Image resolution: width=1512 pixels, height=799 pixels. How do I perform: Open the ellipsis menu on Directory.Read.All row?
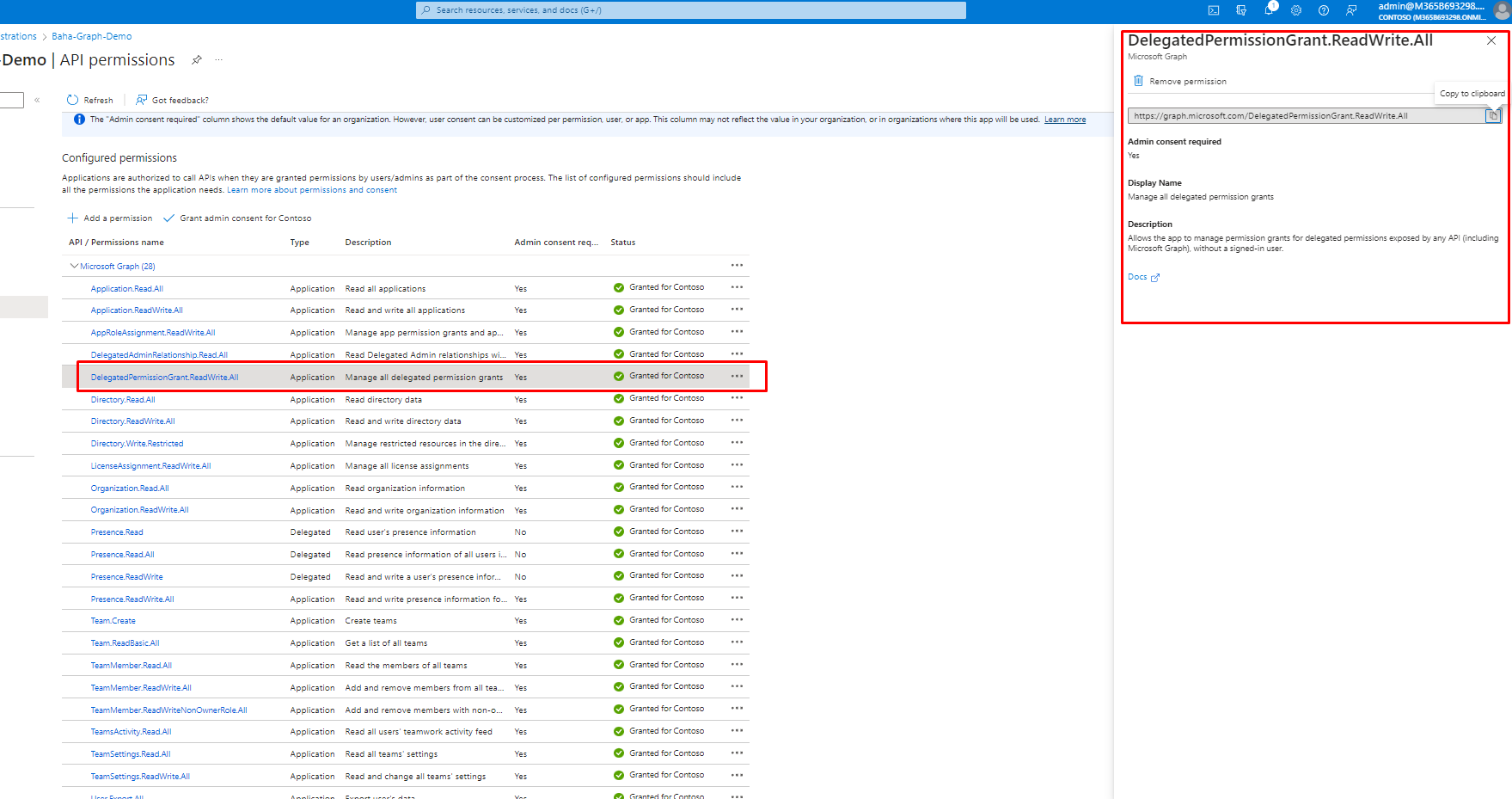click(737, 398)
